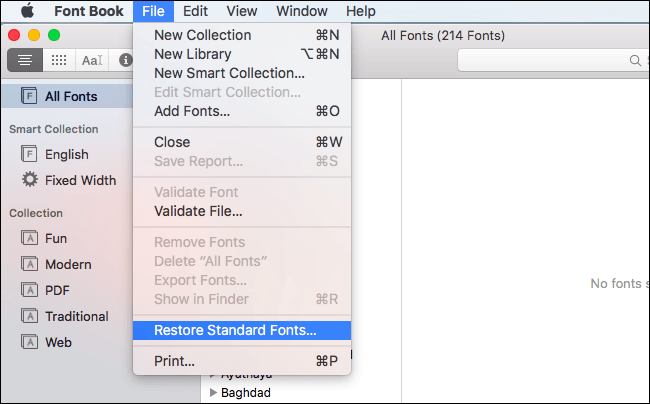Select the Traditional collection
650x404 pixels.
click(76, 316)
